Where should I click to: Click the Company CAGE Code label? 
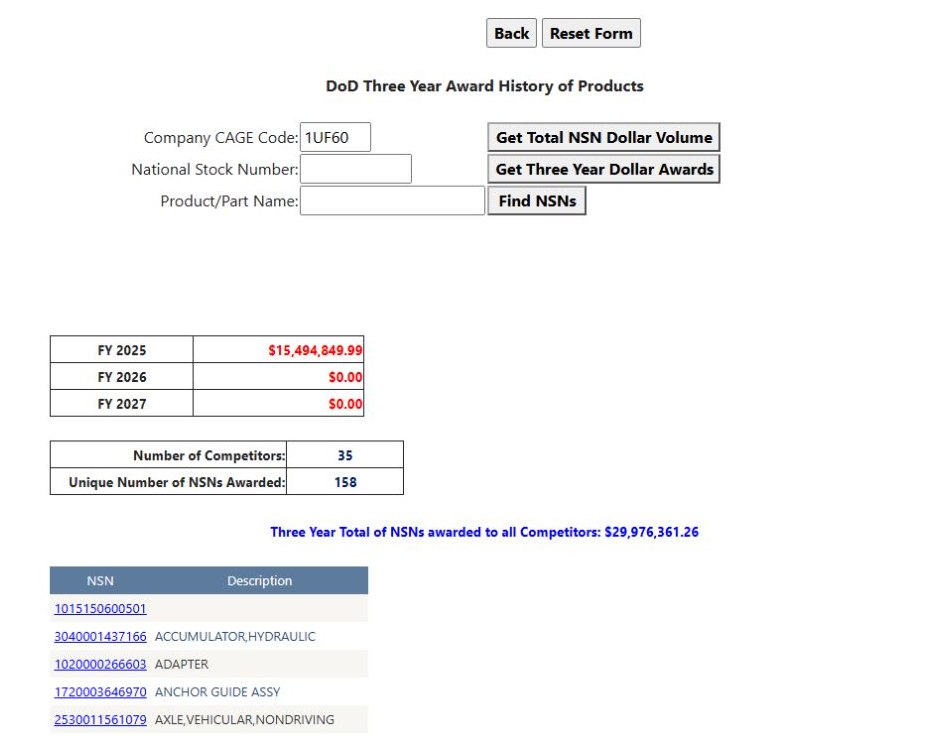pos(221,138)
